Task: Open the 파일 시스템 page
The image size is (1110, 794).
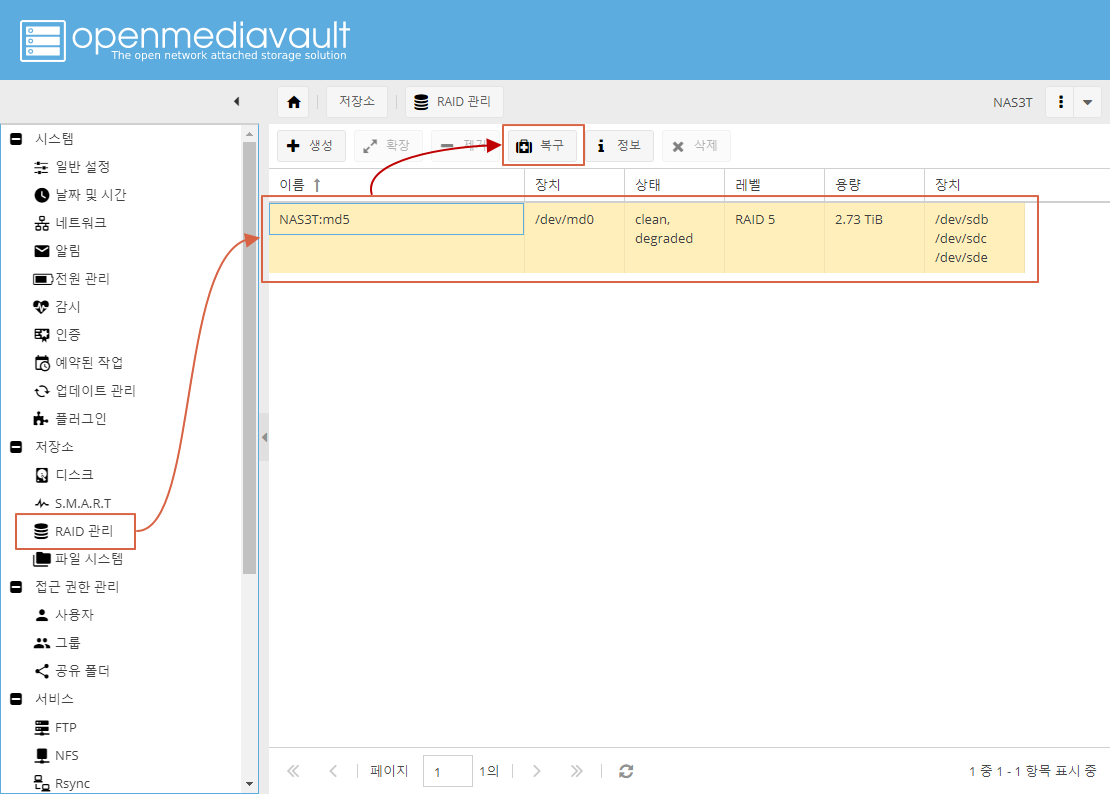Action: (79, 559)
